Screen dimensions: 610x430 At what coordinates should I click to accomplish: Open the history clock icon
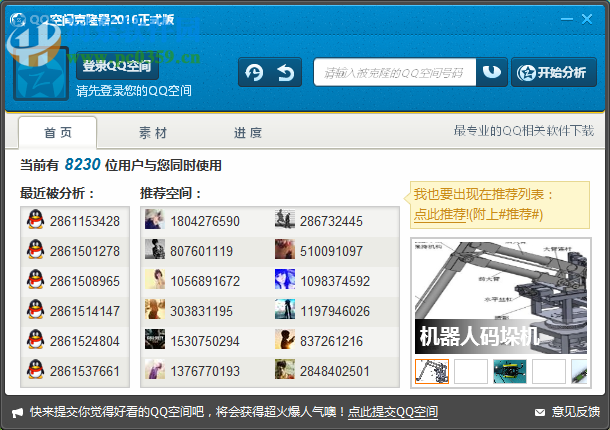click(x=254, y=72)
